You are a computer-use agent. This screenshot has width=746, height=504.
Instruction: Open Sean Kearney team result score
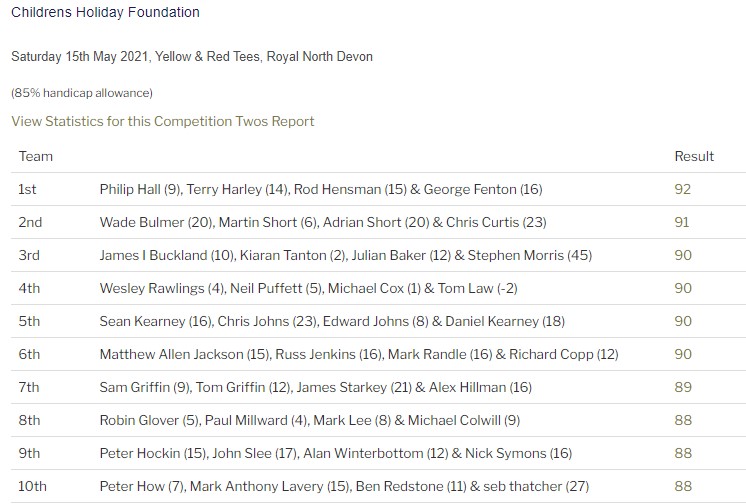tap(683, 321)
